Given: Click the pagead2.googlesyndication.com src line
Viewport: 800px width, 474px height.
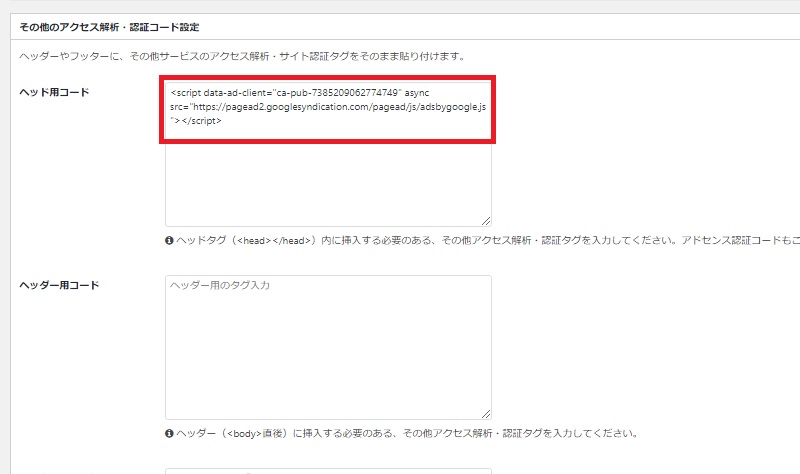Looking at the screenshot, I should pyautogui.click(x=328, y=107).
